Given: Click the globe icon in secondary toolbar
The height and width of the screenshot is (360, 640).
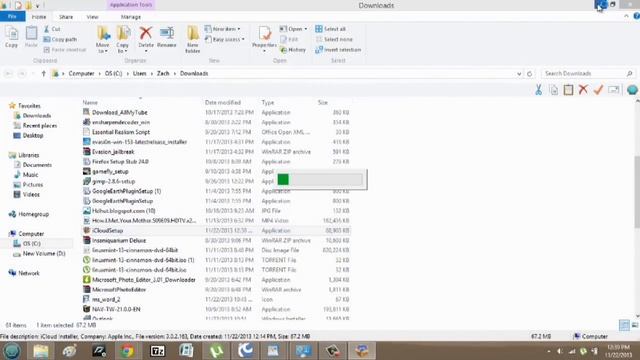Looking at the screenshot, I should [x=632, y=90].
